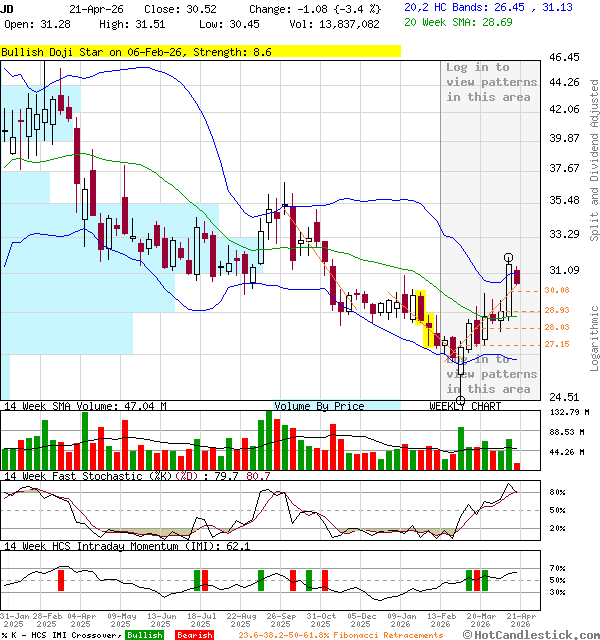This screenshot has height=640, width=600.
Task: Click the circle marker at the chart low
Action: click(460, 400)
